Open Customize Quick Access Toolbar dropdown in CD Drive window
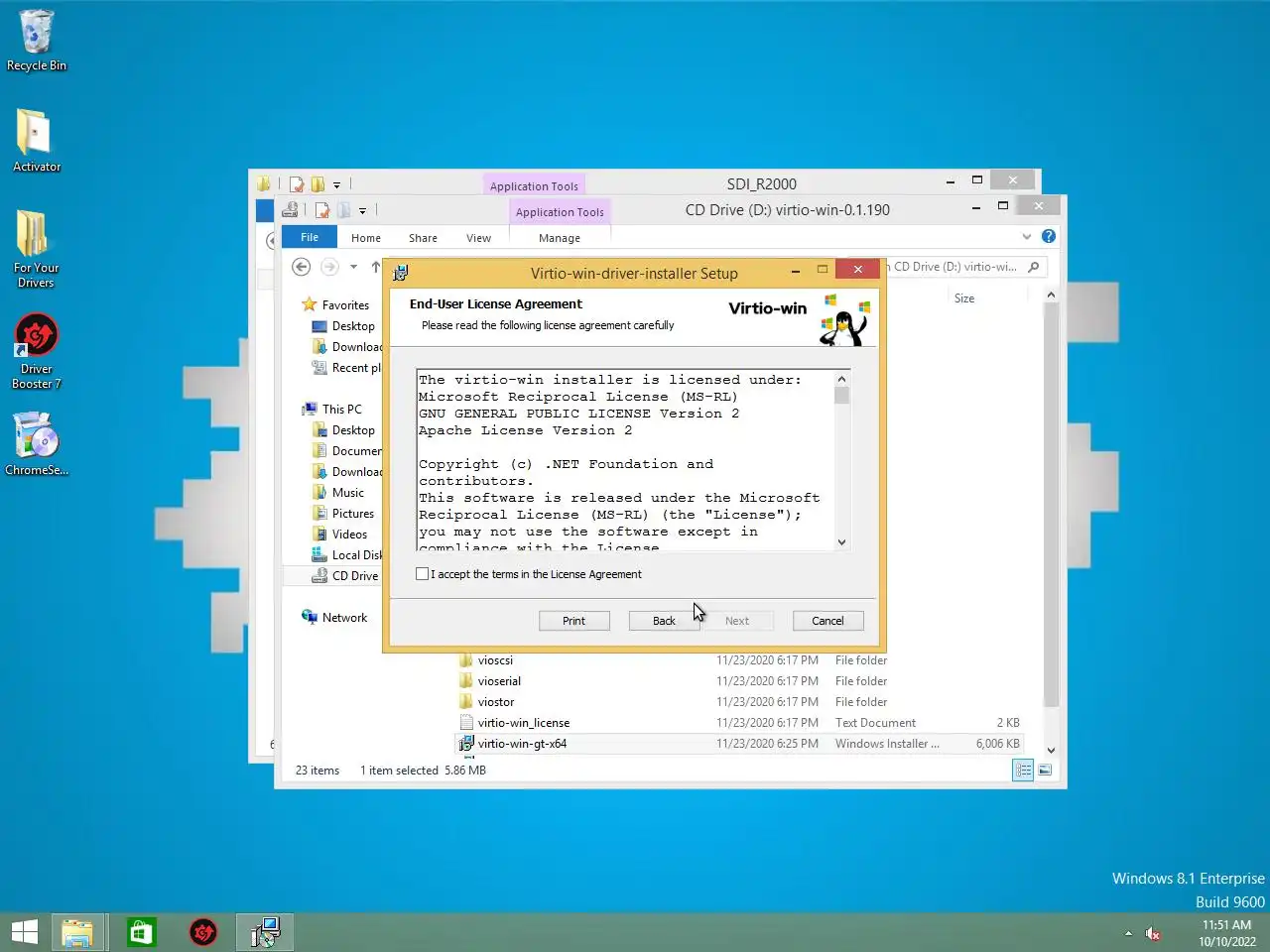The width and height of the screenshot is (1270, 952). click(x=362, y=210)
